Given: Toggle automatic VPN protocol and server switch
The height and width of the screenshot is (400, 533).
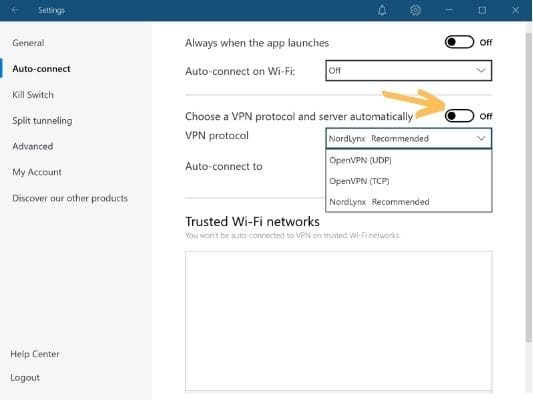Looking at the screenshot, I should pyautogui.click(x=459, y=116).
